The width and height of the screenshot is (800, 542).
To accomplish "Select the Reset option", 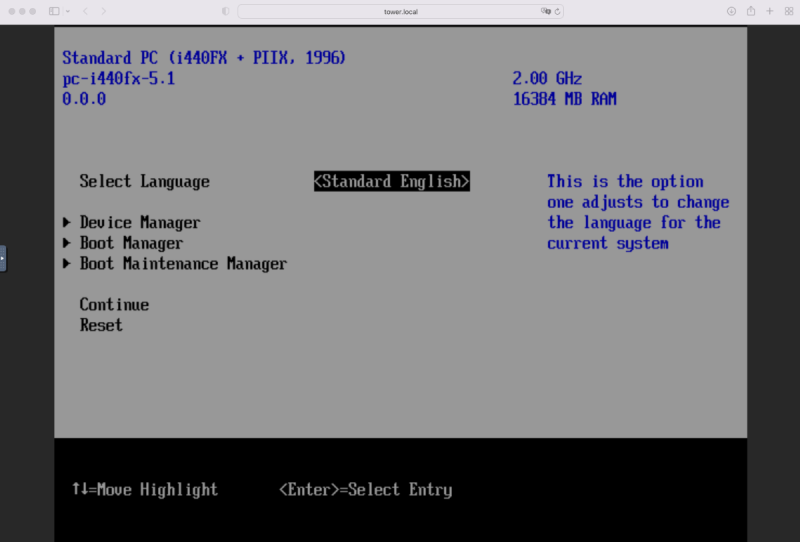I will click(101, 325).
